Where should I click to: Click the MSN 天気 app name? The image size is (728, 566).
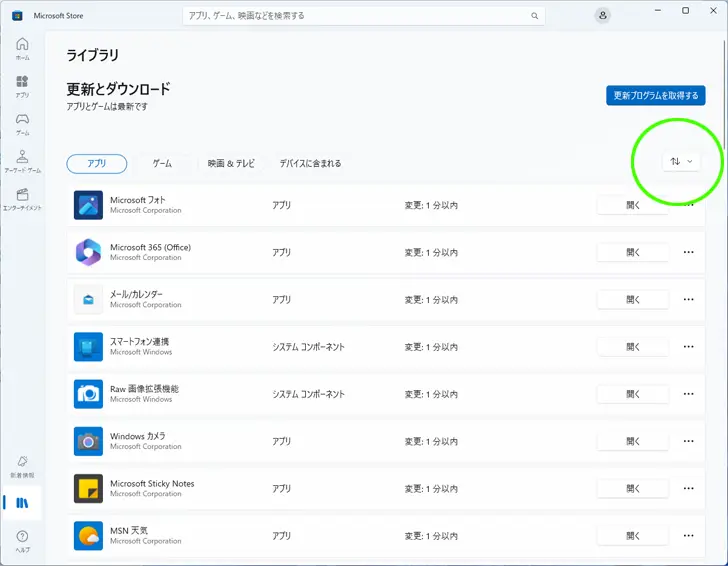point(129,530)
